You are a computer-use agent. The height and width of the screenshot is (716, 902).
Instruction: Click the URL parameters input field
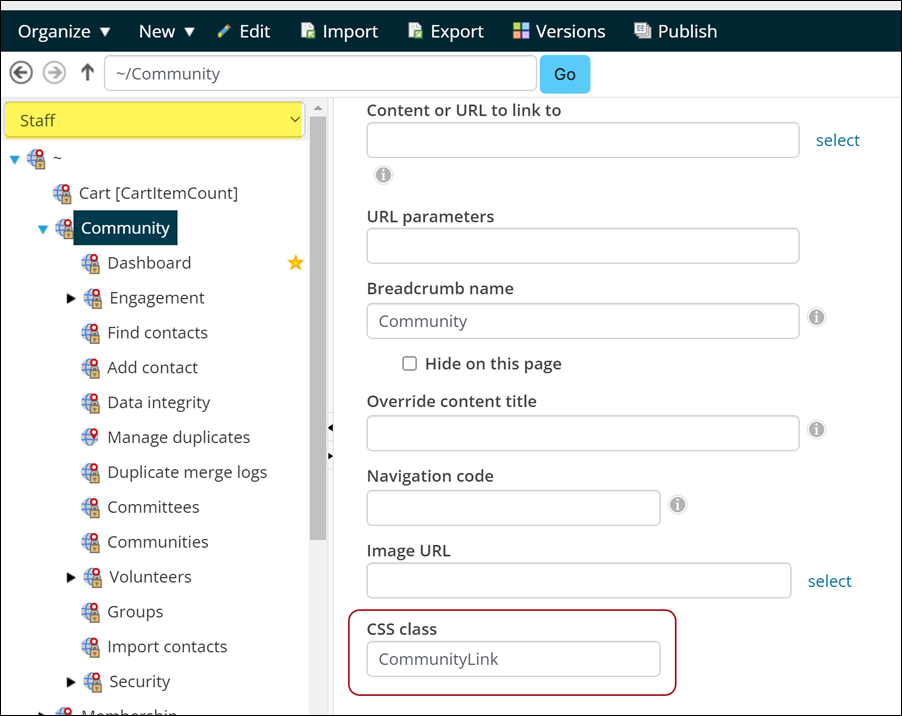(x=583, y=246)
